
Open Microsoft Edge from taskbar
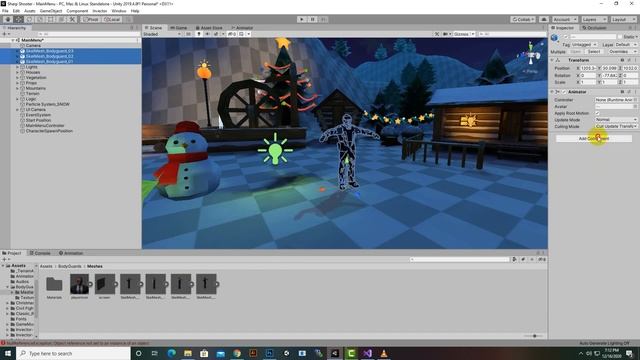point(171,353)
